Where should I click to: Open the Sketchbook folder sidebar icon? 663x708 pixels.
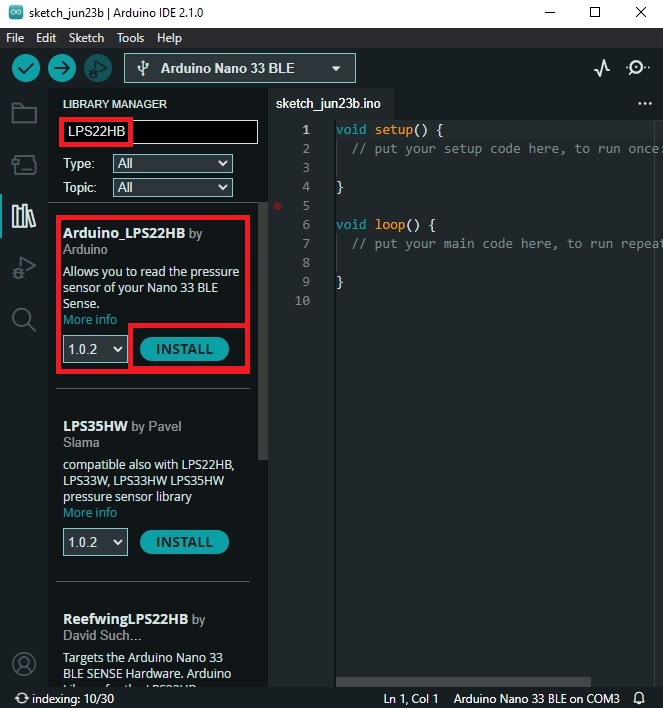pos(24,113)
